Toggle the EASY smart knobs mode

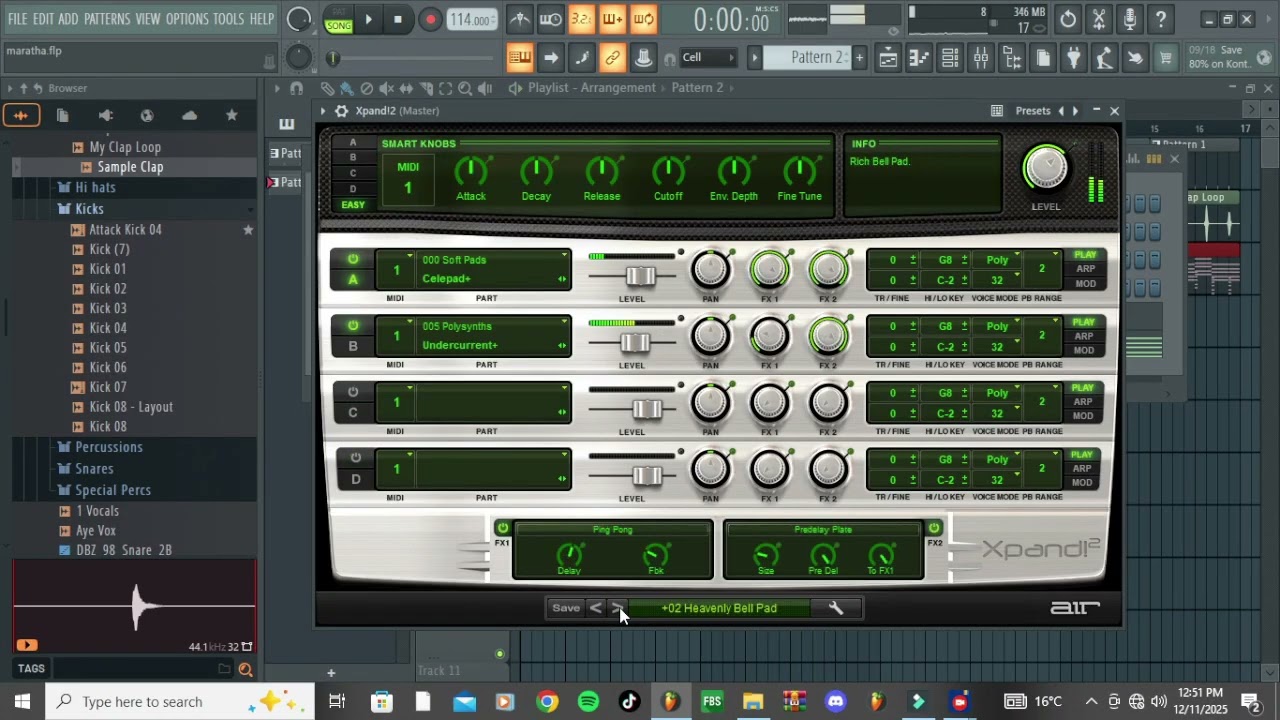click(x=353, y=205)
